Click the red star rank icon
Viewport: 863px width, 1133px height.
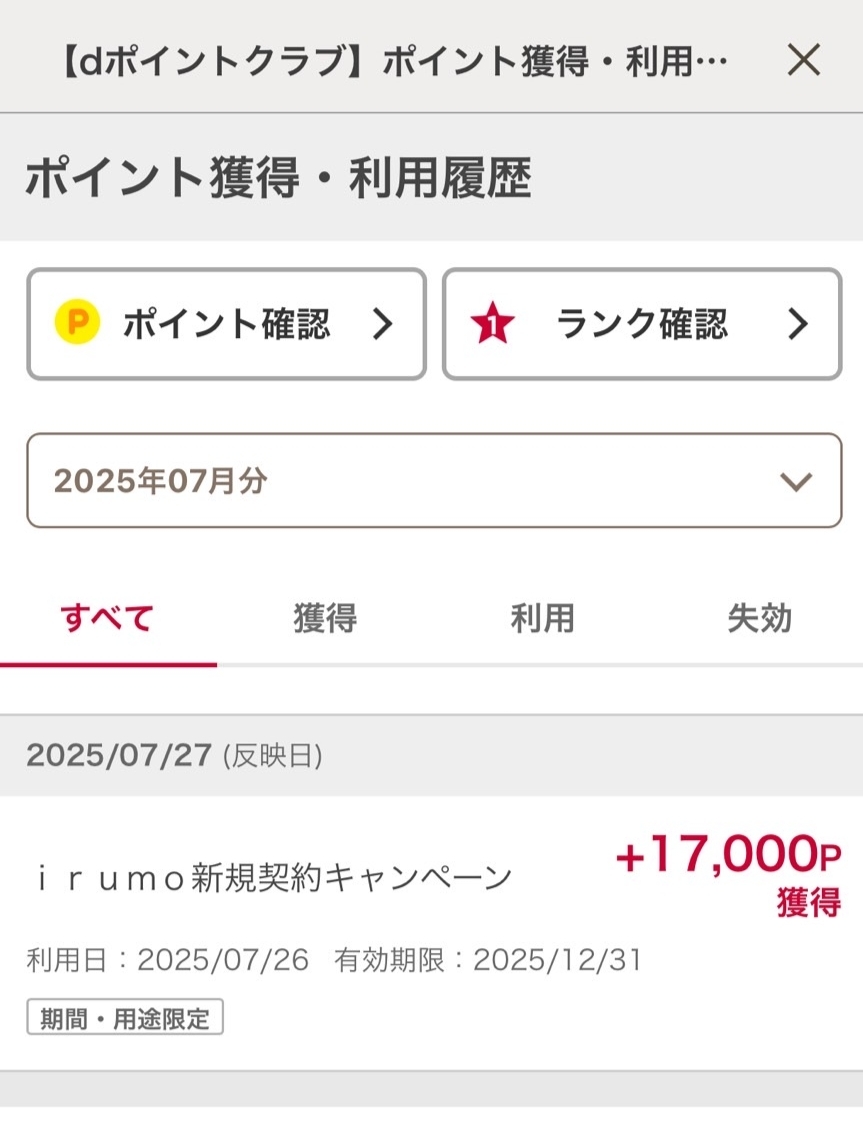point(492,324)
